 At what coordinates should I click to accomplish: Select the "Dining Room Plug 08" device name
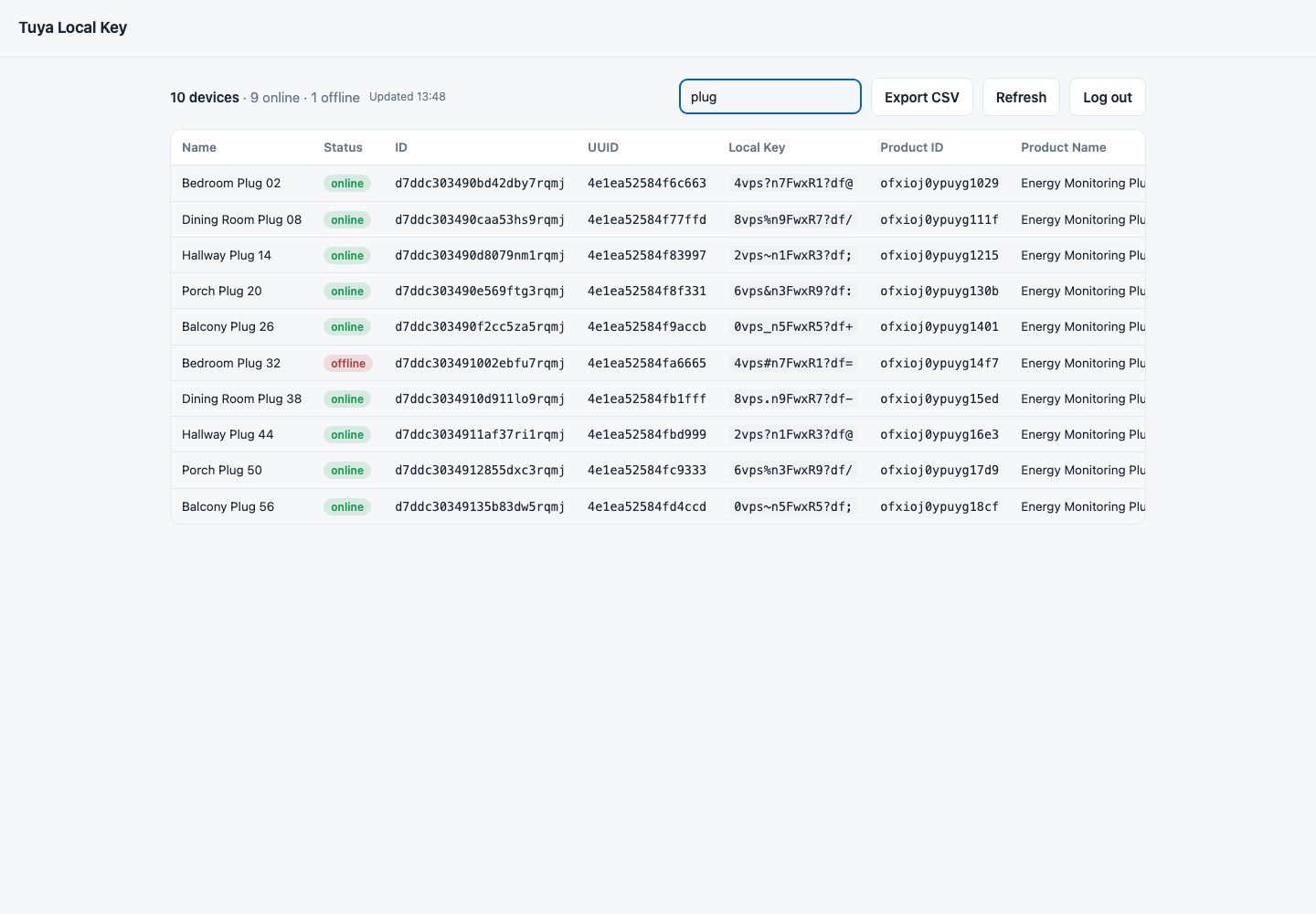pos(241,219)
